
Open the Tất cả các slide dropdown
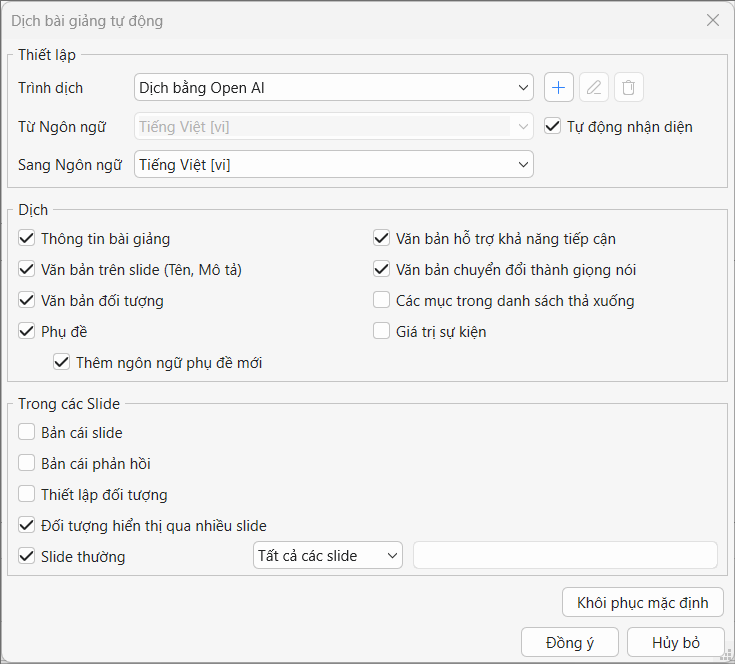327,555
